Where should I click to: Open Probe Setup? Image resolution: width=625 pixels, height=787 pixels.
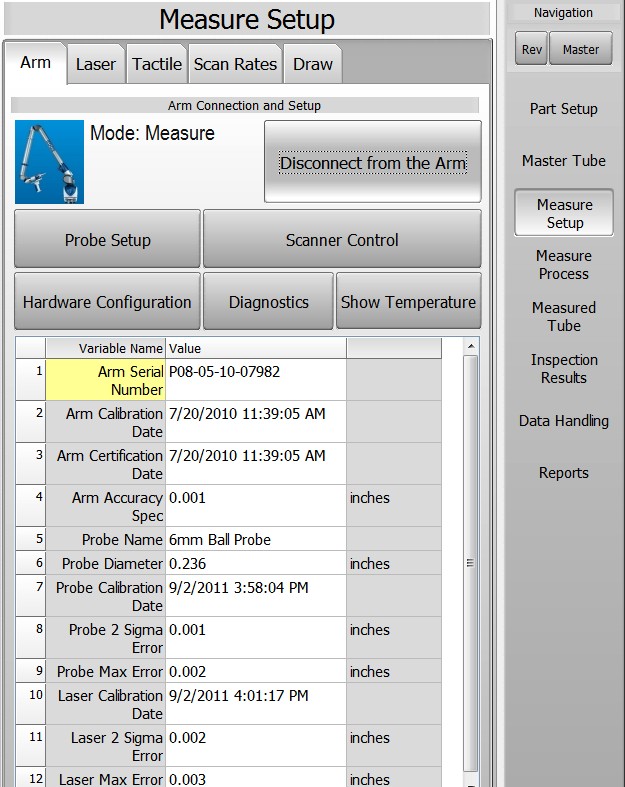click(107, 240)
